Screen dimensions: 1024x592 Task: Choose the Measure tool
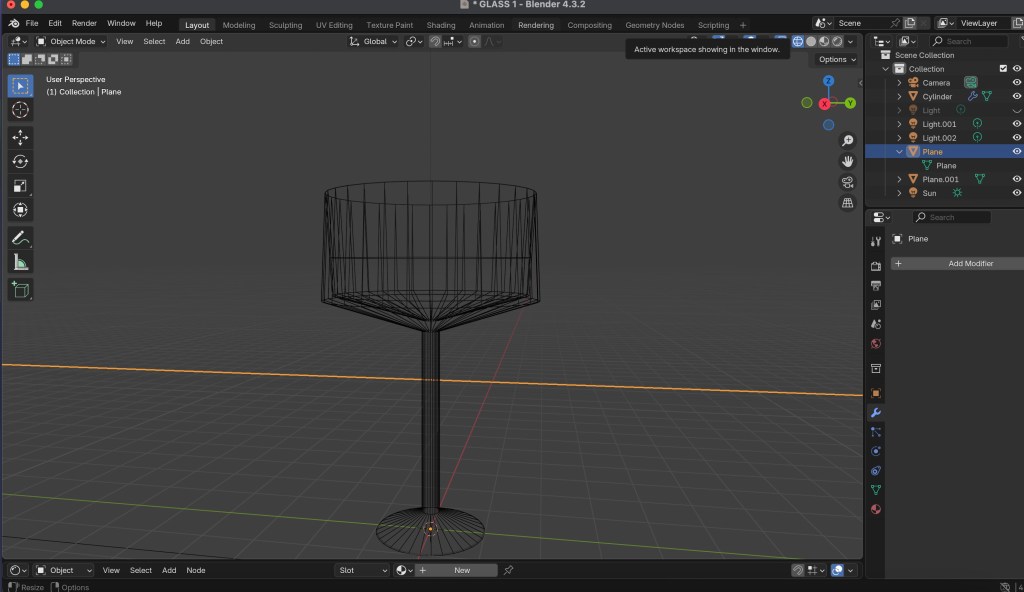20,262
